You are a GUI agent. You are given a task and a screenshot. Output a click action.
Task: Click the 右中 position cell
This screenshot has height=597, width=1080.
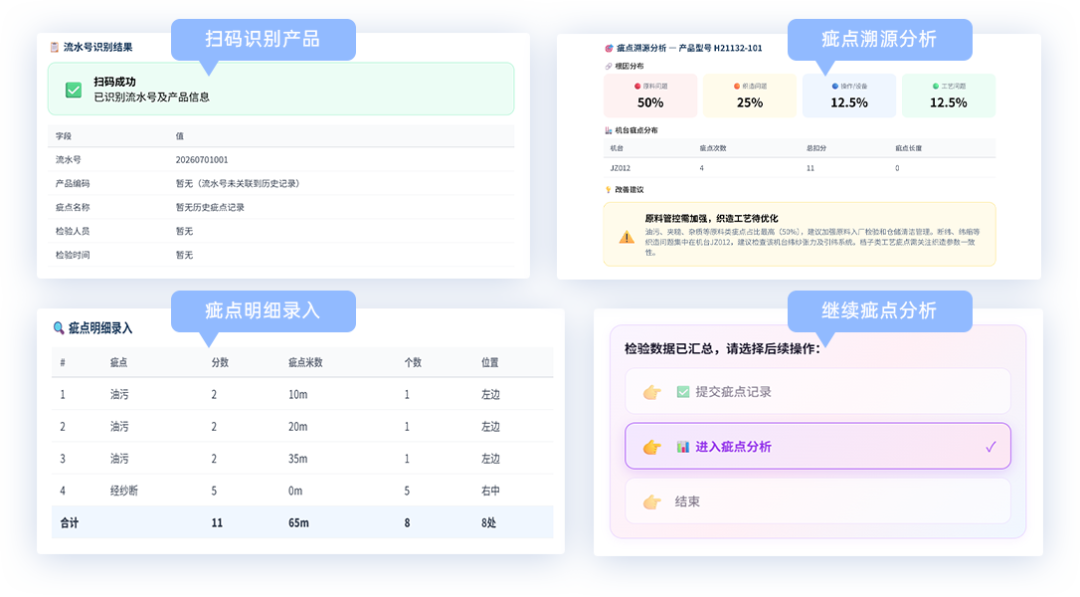(490, 491)
